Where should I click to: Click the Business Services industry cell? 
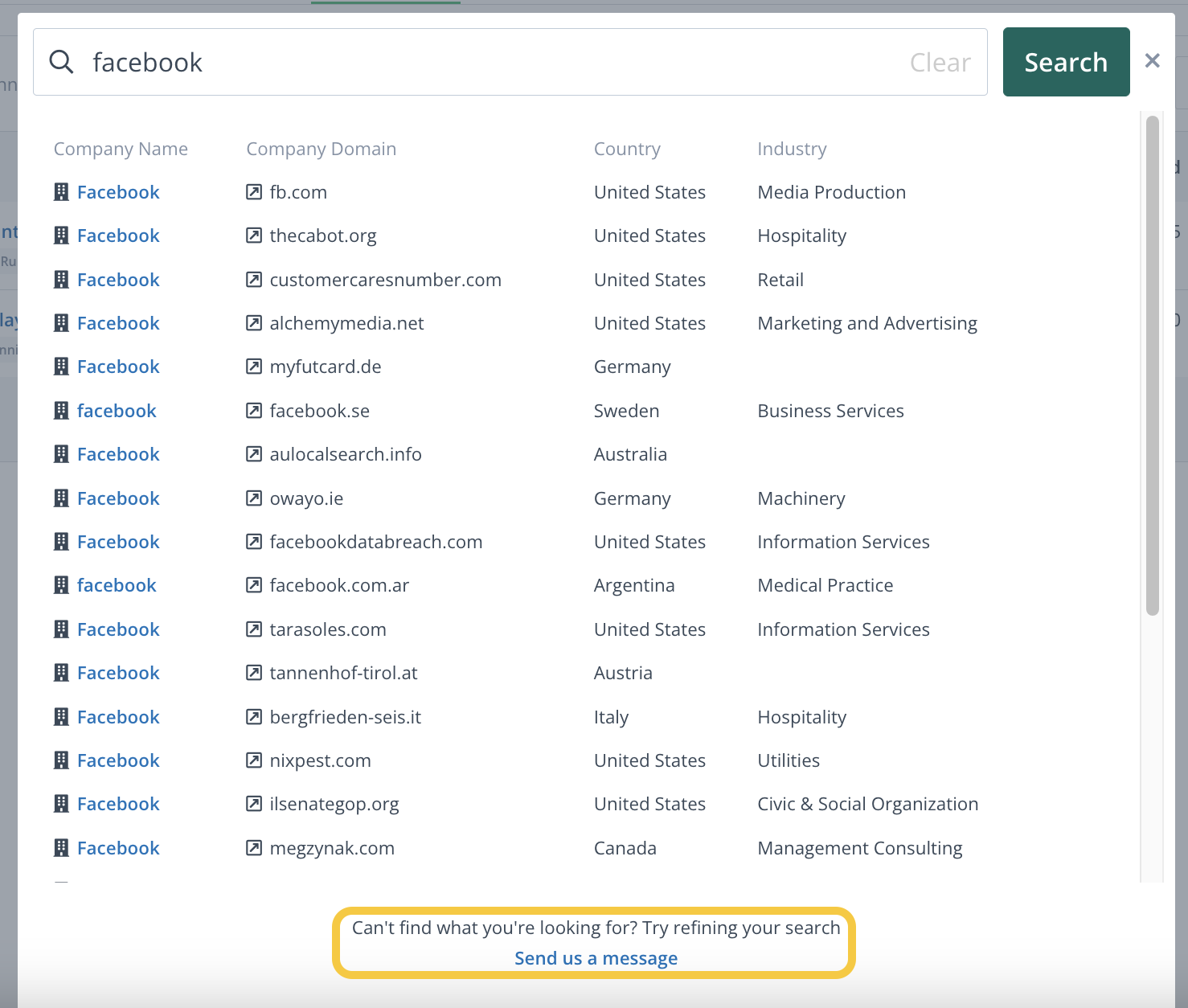pyautogui.click(x=830, y=411)
